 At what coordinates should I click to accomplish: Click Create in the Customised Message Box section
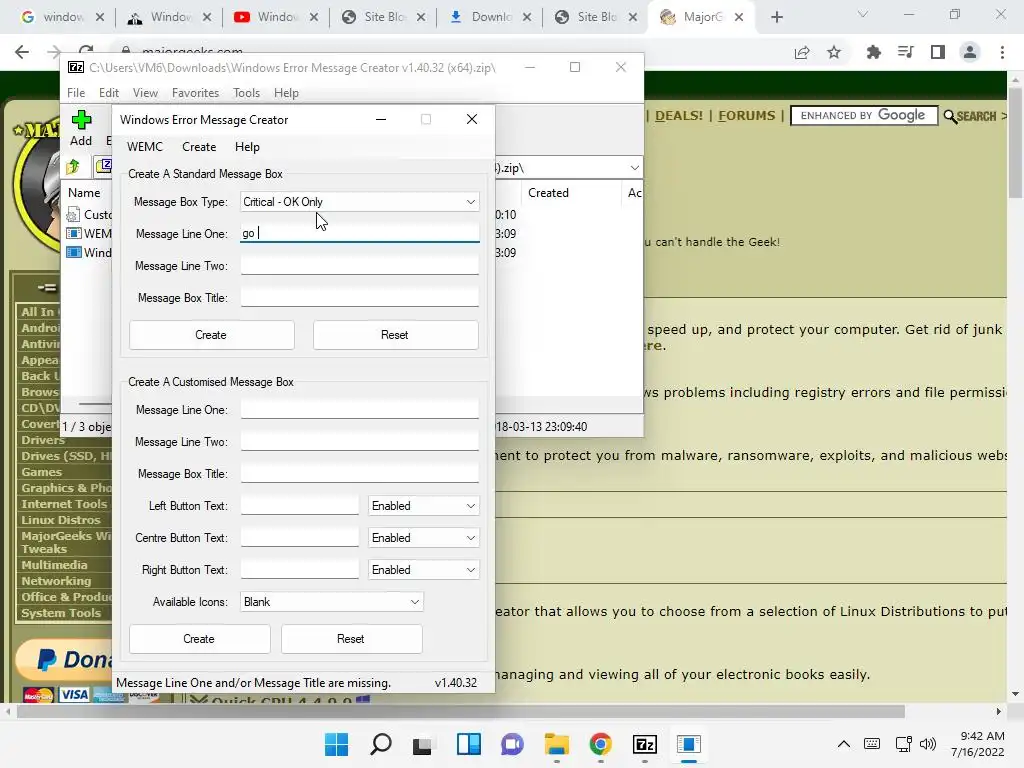coord(199,639)
